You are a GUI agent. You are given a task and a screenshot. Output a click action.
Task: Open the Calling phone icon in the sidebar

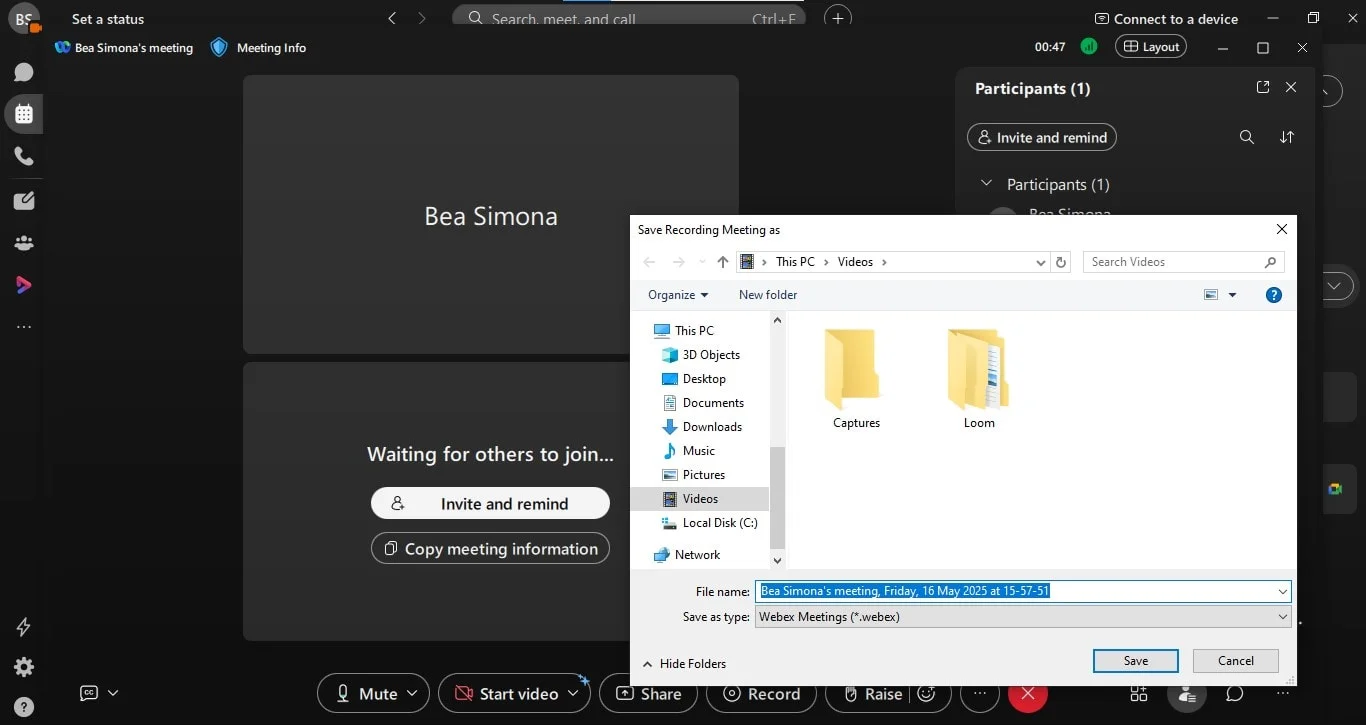click(x=24, y=156)
